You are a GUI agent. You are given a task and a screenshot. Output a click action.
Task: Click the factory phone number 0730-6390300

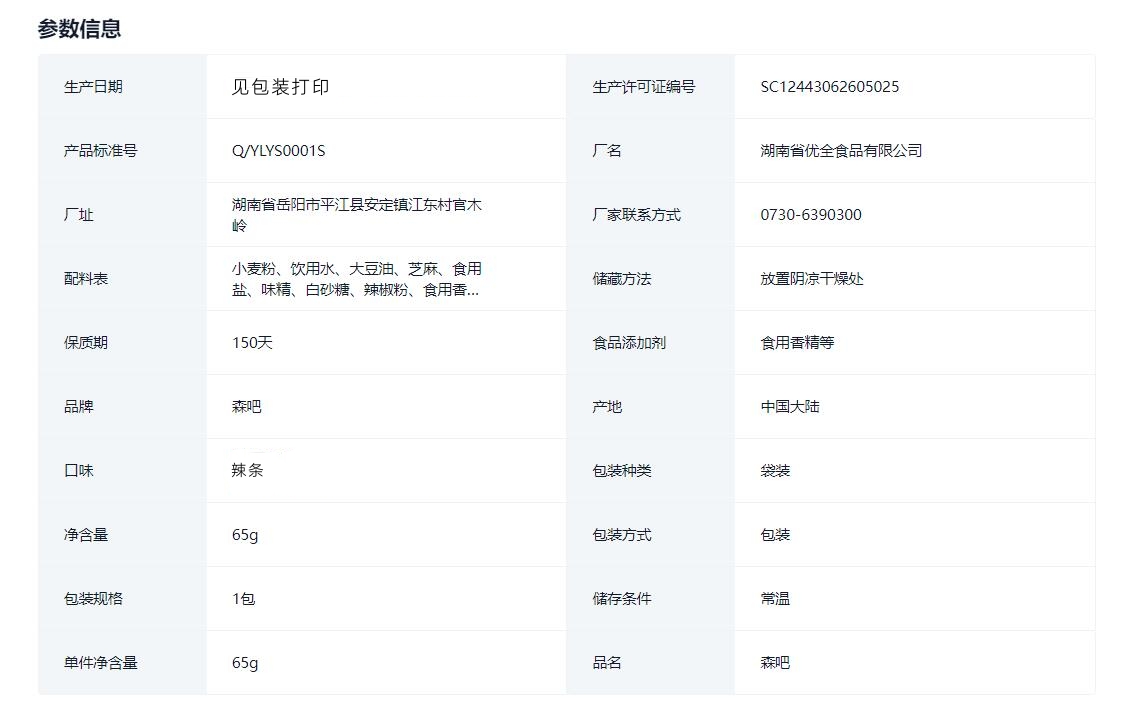(810, 215)
